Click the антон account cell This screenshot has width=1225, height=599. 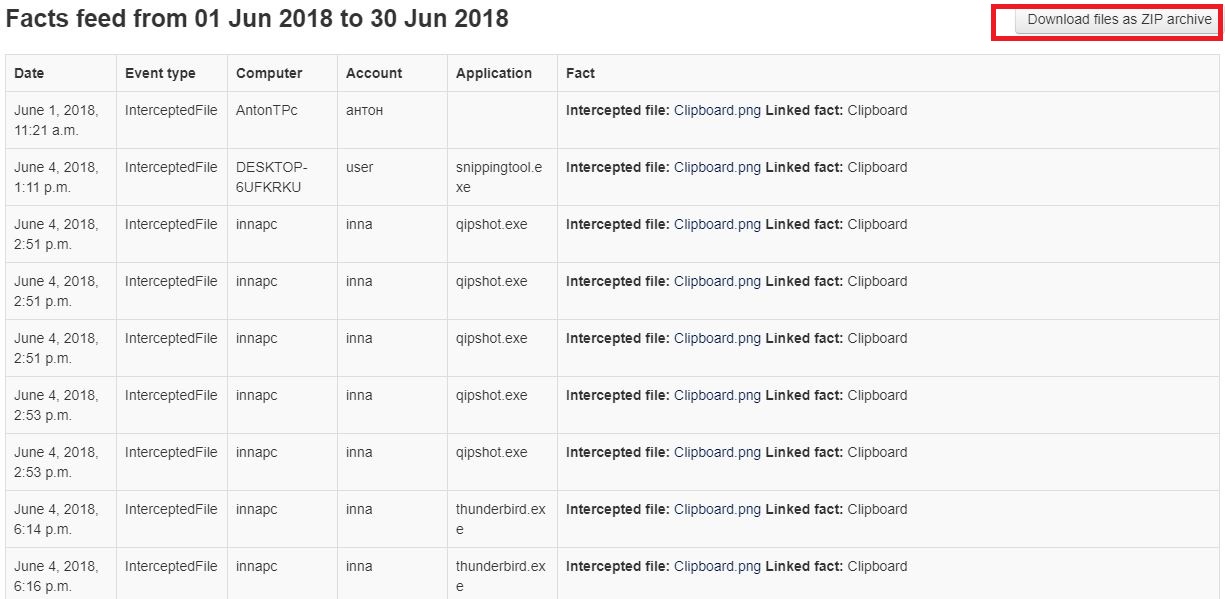[x=364, y=111]
